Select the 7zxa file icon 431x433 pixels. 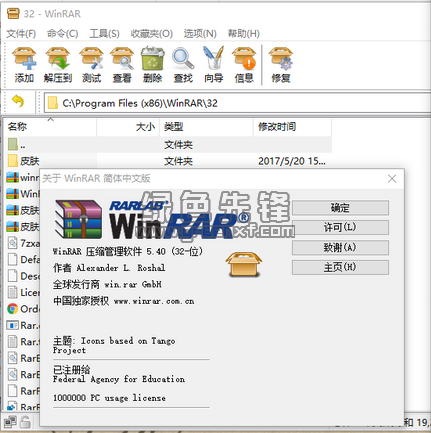pos(13,243)
